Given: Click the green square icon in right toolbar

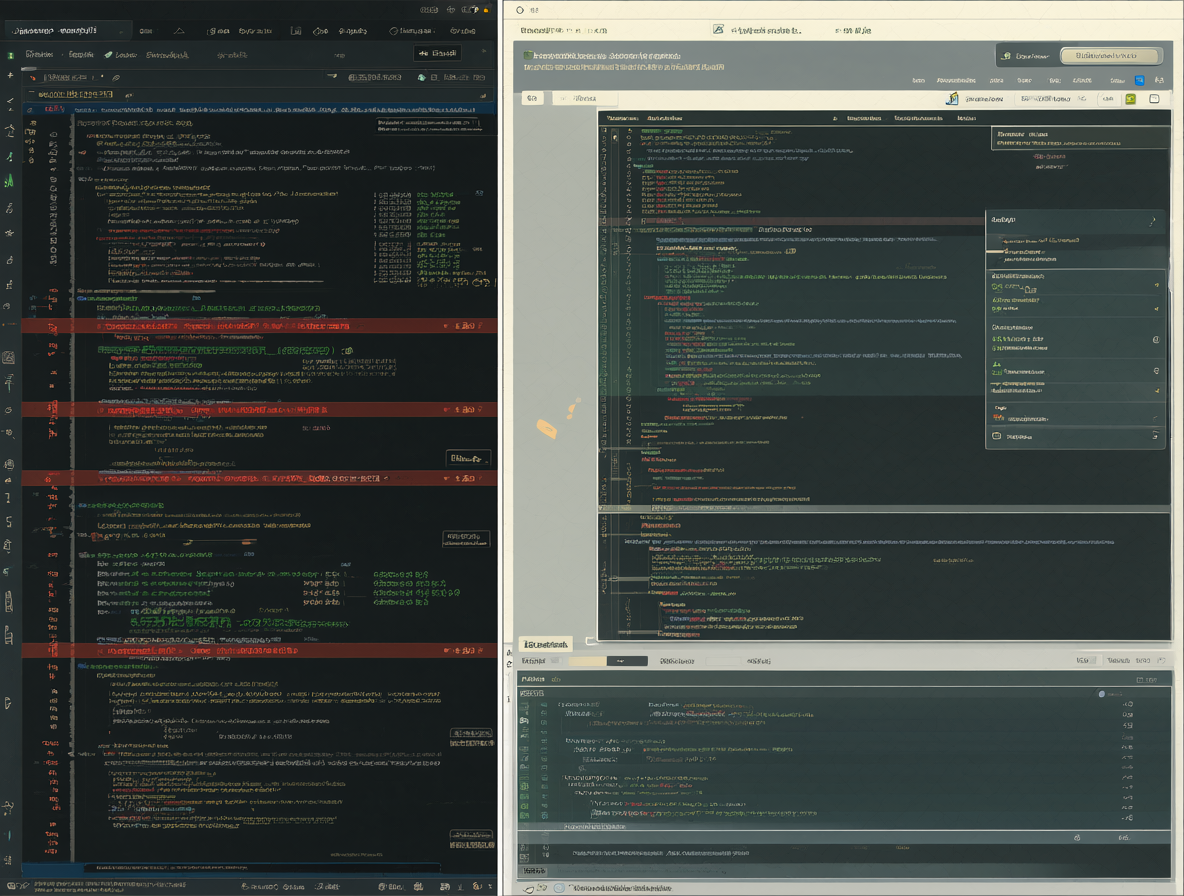Looking at the screenshot, I should pos(1130,99).
